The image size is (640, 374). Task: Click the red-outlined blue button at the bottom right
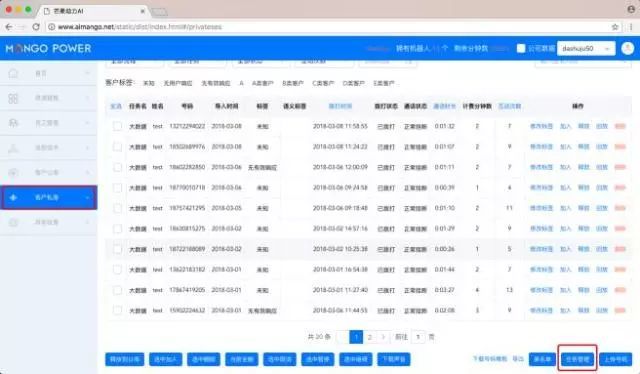(578, 359)
